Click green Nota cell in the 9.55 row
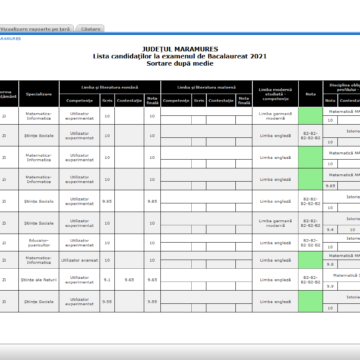This screenshot has width=360, height=360. (x=310, y=302)
